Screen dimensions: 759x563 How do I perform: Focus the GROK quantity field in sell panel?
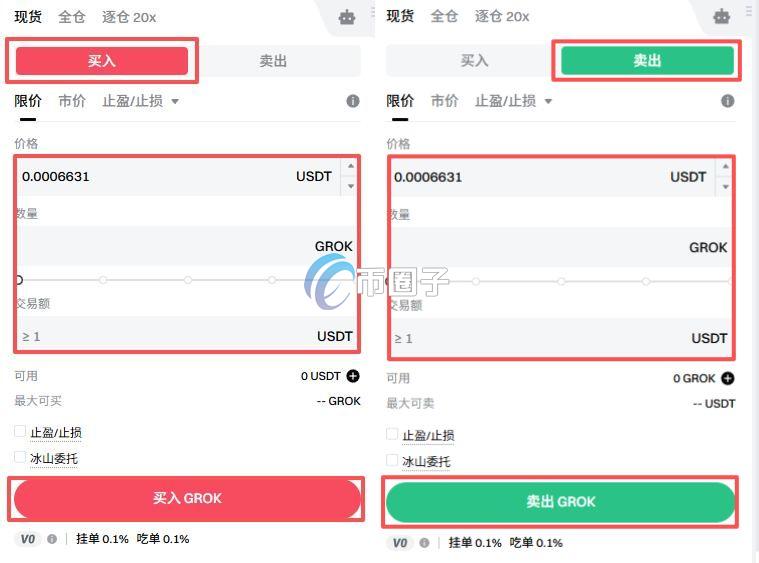point(561,247)
